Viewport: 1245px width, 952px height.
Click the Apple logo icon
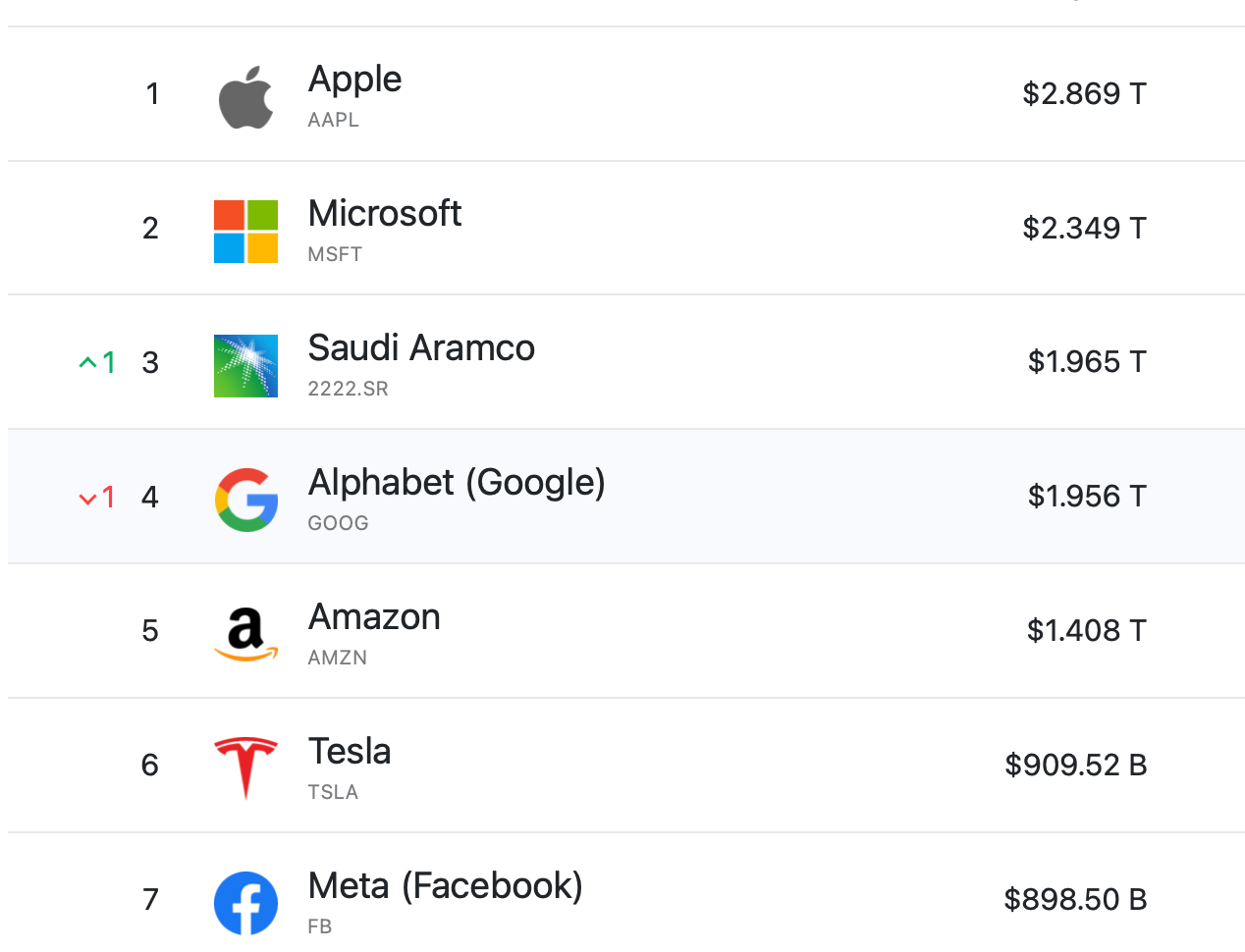point(245,97)
